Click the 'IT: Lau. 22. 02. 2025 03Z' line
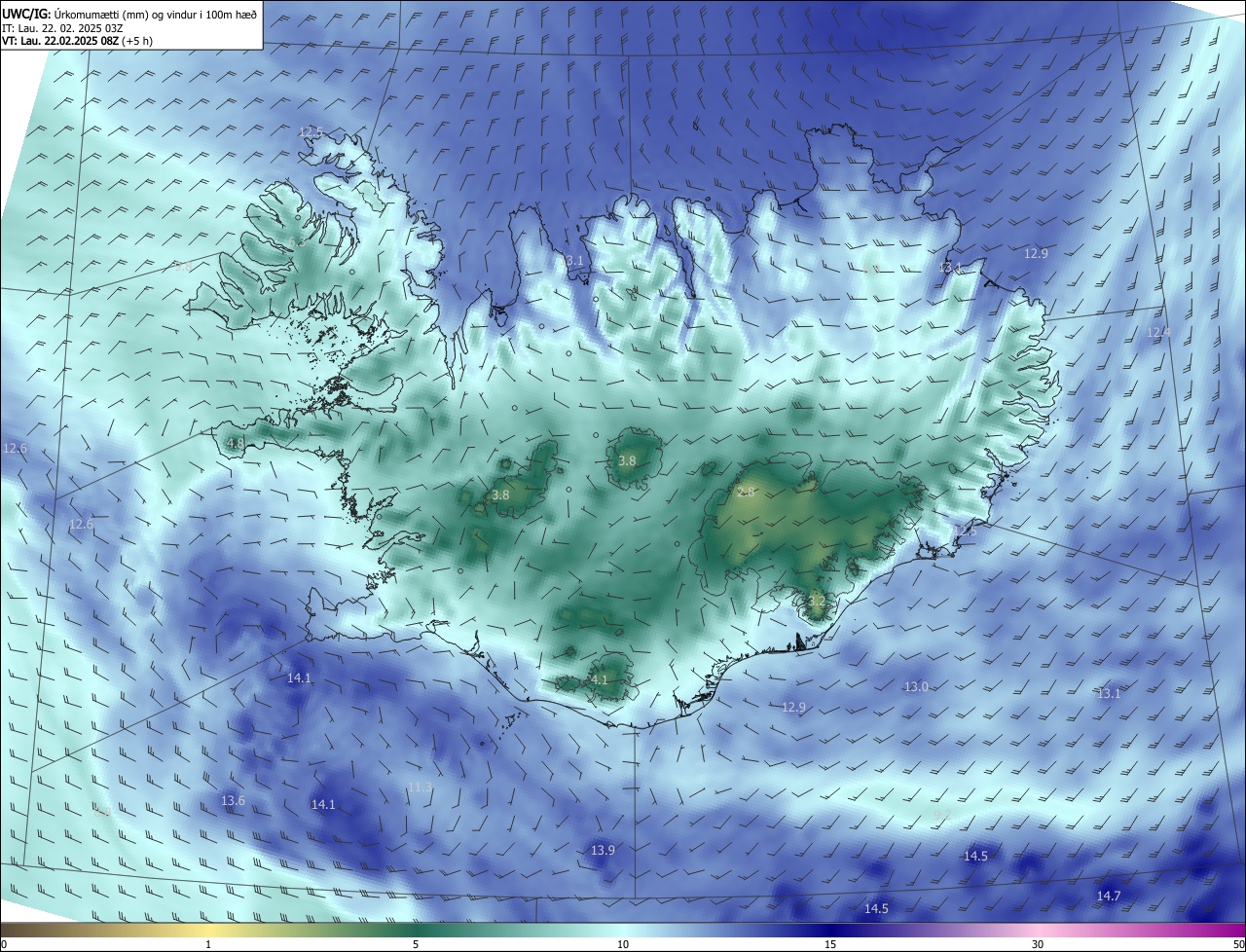 tap(62, 28)
